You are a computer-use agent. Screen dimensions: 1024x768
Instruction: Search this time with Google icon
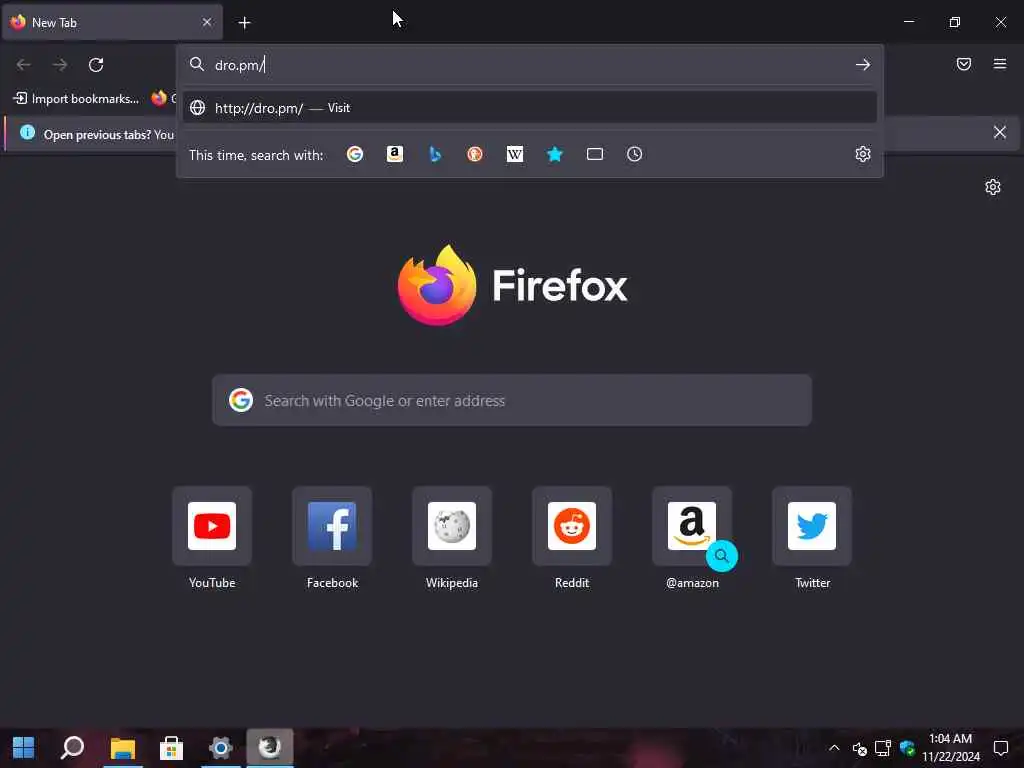[x=355, y=154]
